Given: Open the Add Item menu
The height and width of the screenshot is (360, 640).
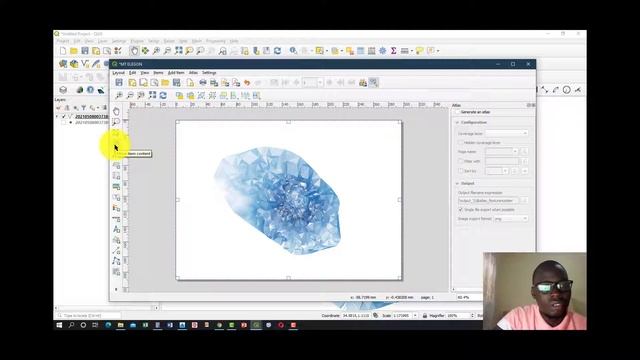Looking at the screenshot, I should pyautogui.click(x=176, y=73).
